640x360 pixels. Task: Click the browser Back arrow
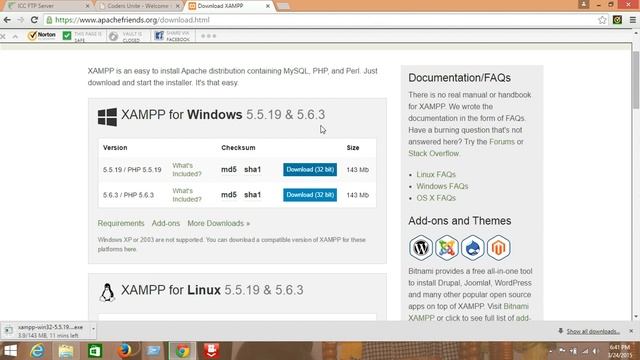(x=7, y=20)
